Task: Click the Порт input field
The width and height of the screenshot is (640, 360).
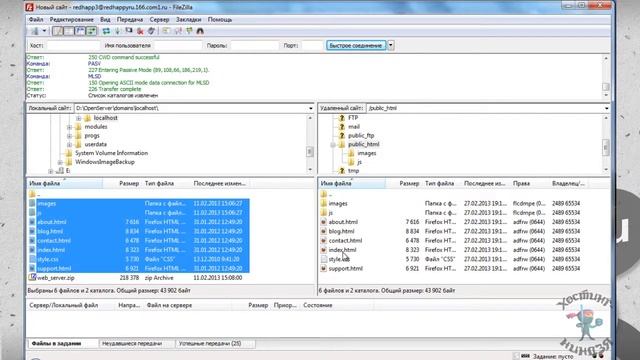Action: pos(312,46)
